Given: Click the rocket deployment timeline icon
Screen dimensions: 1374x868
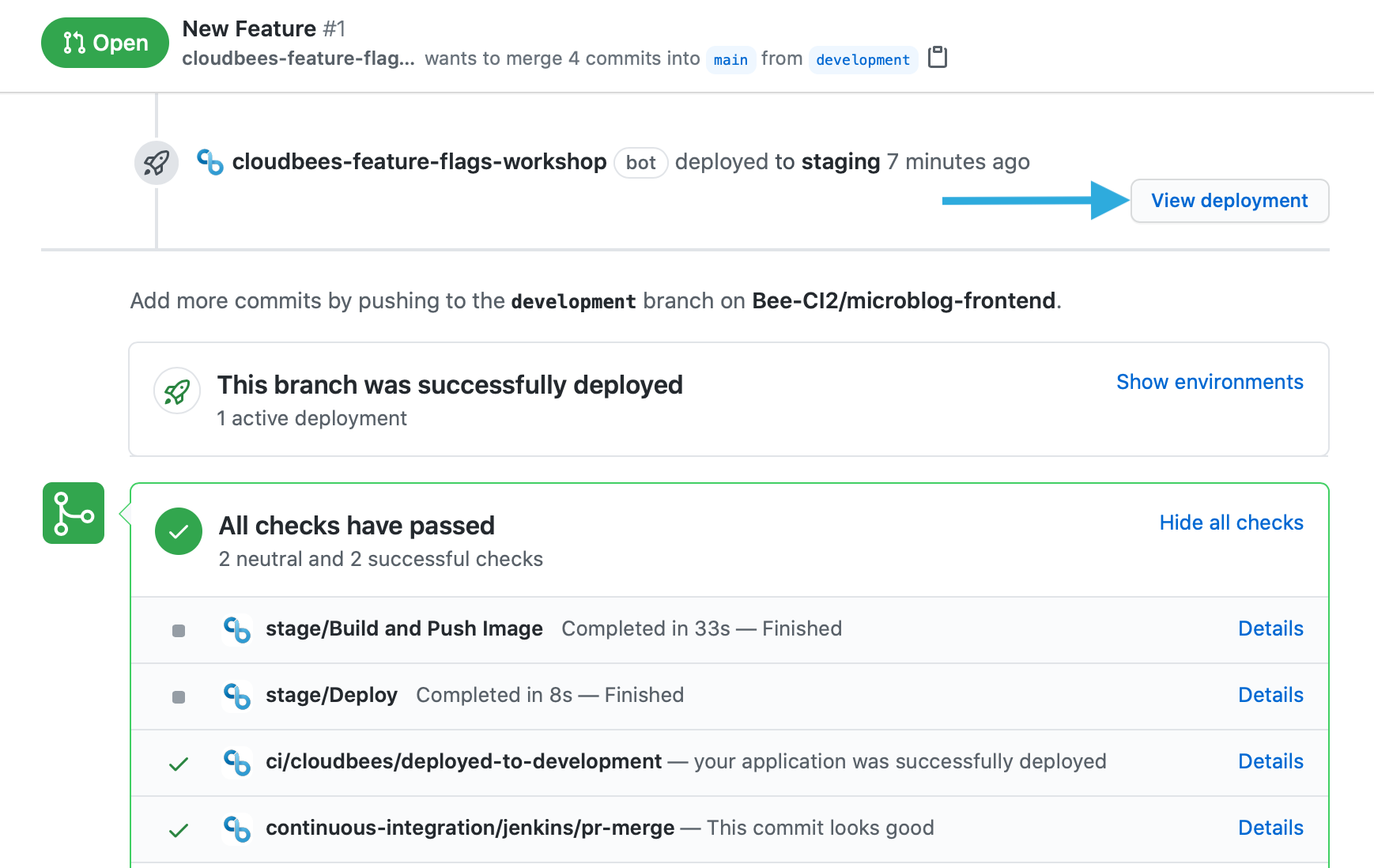Looking at the screenshot, I should tap(157, 163).
